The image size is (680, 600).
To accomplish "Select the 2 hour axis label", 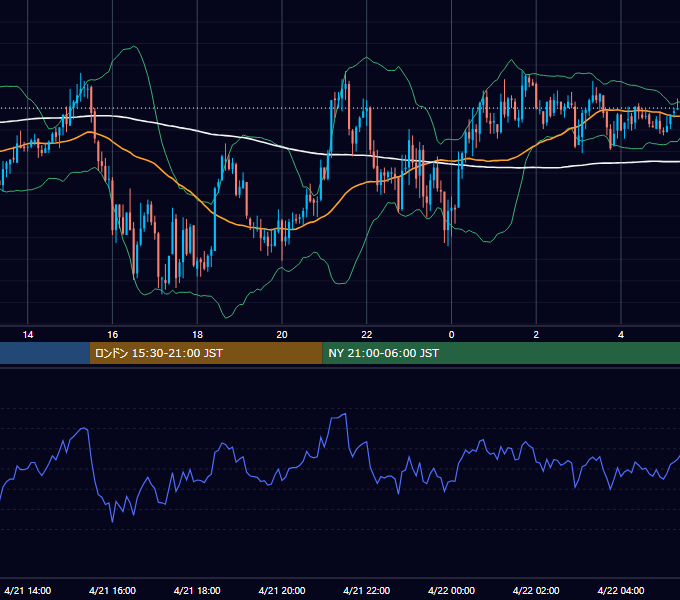I will 536,335.
